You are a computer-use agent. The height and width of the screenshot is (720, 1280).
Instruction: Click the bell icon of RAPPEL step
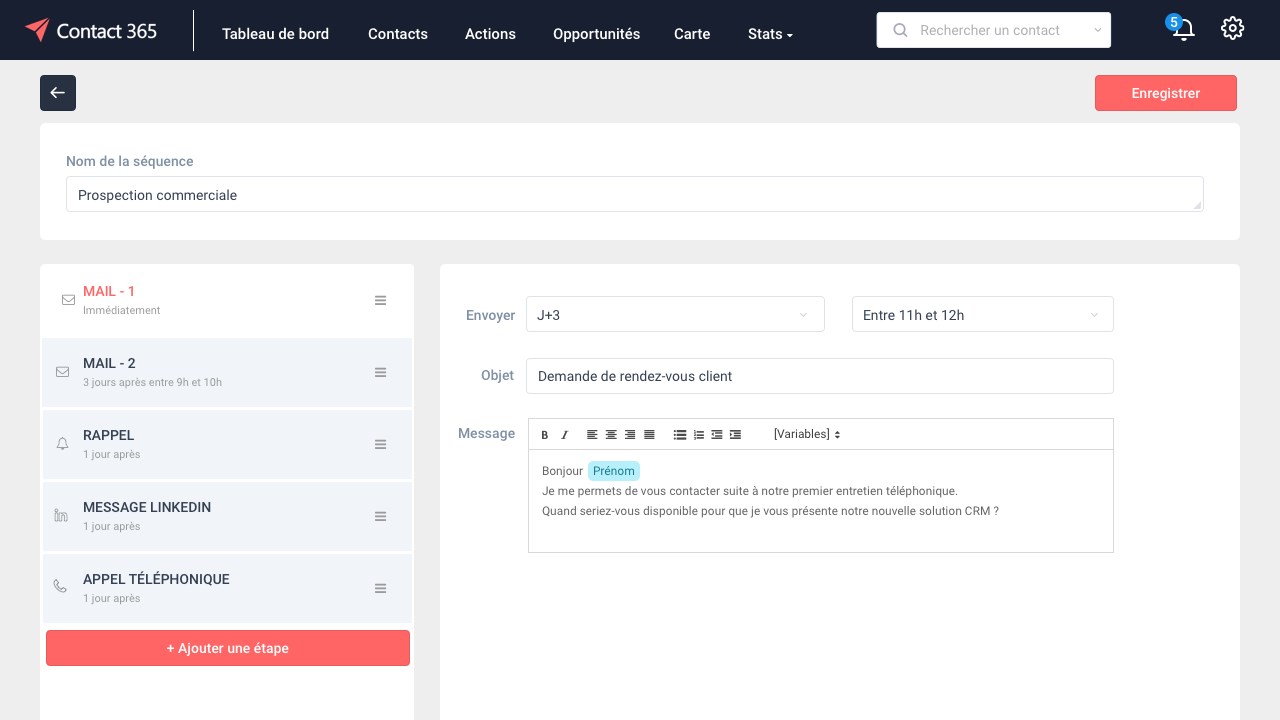62,444
